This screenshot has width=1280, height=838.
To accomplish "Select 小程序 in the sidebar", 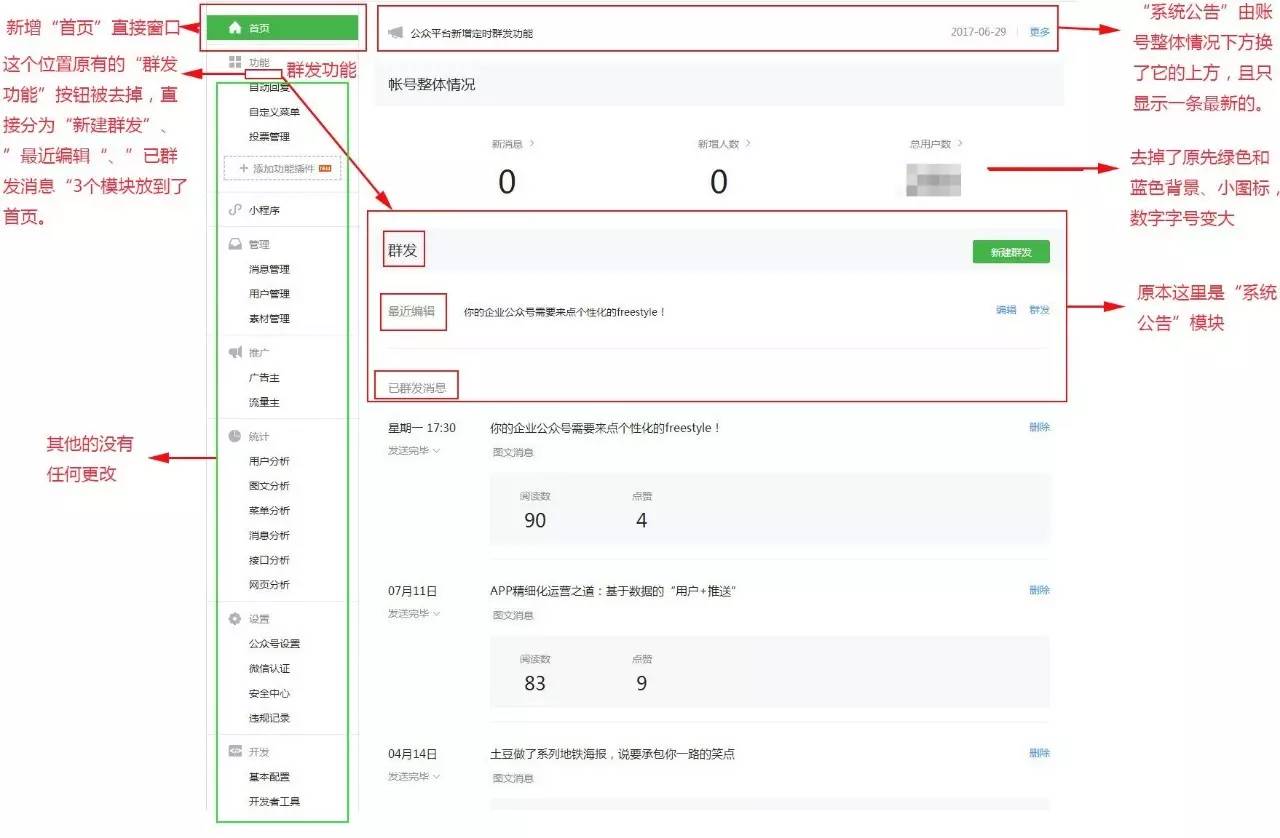I will (x=264, y=210).
